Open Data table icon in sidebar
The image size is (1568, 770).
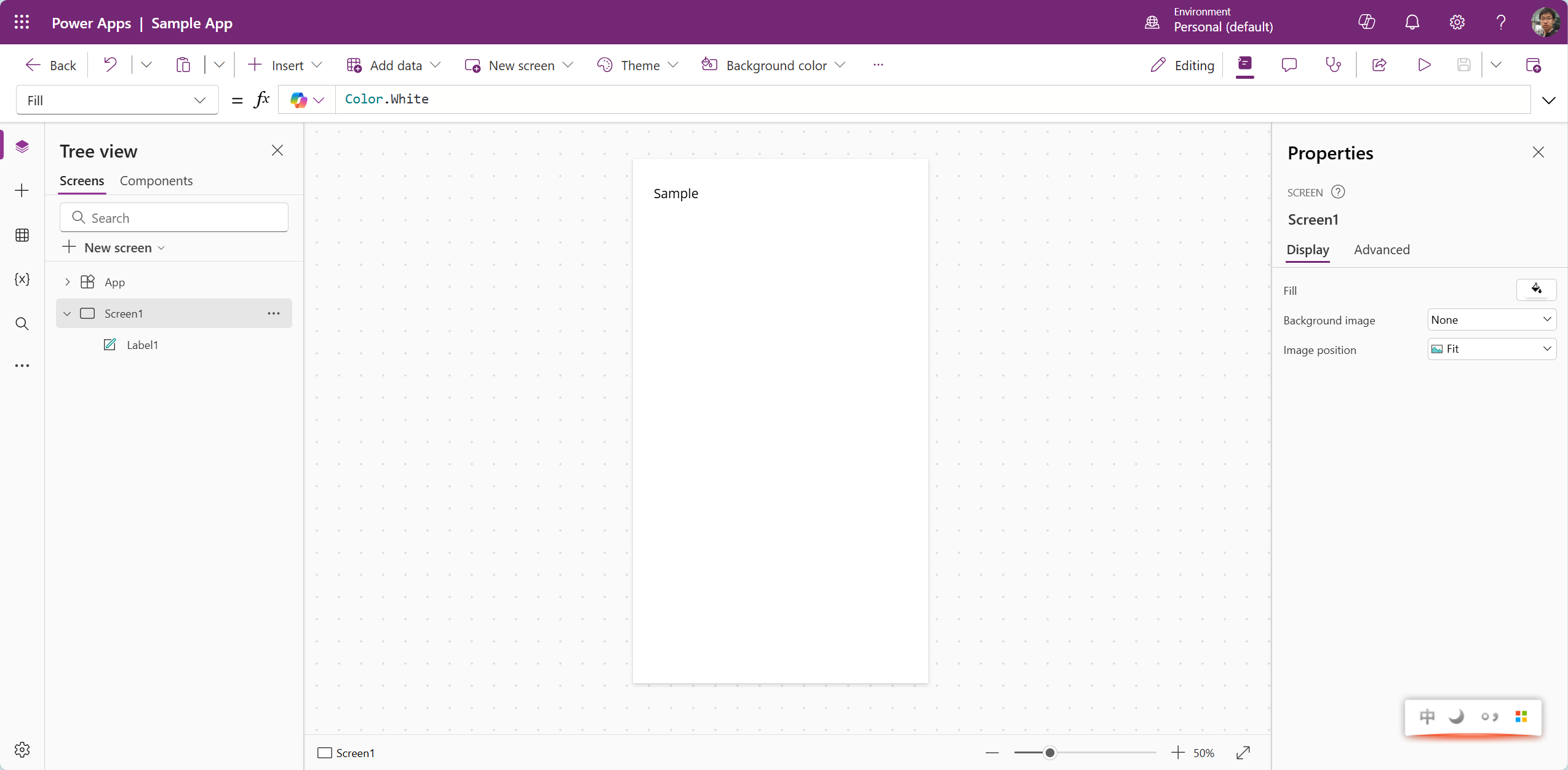(22, 235)
